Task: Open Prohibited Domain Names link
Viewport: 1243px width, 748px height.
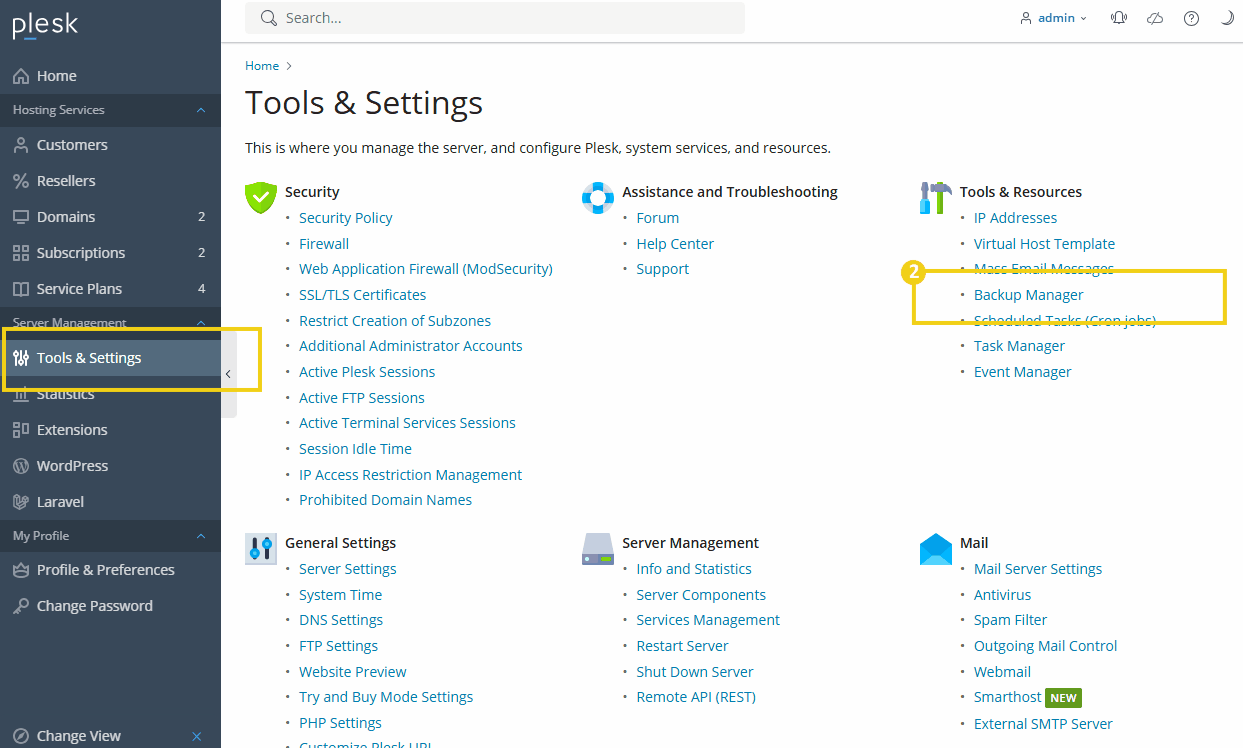Action: pos(385,500)
